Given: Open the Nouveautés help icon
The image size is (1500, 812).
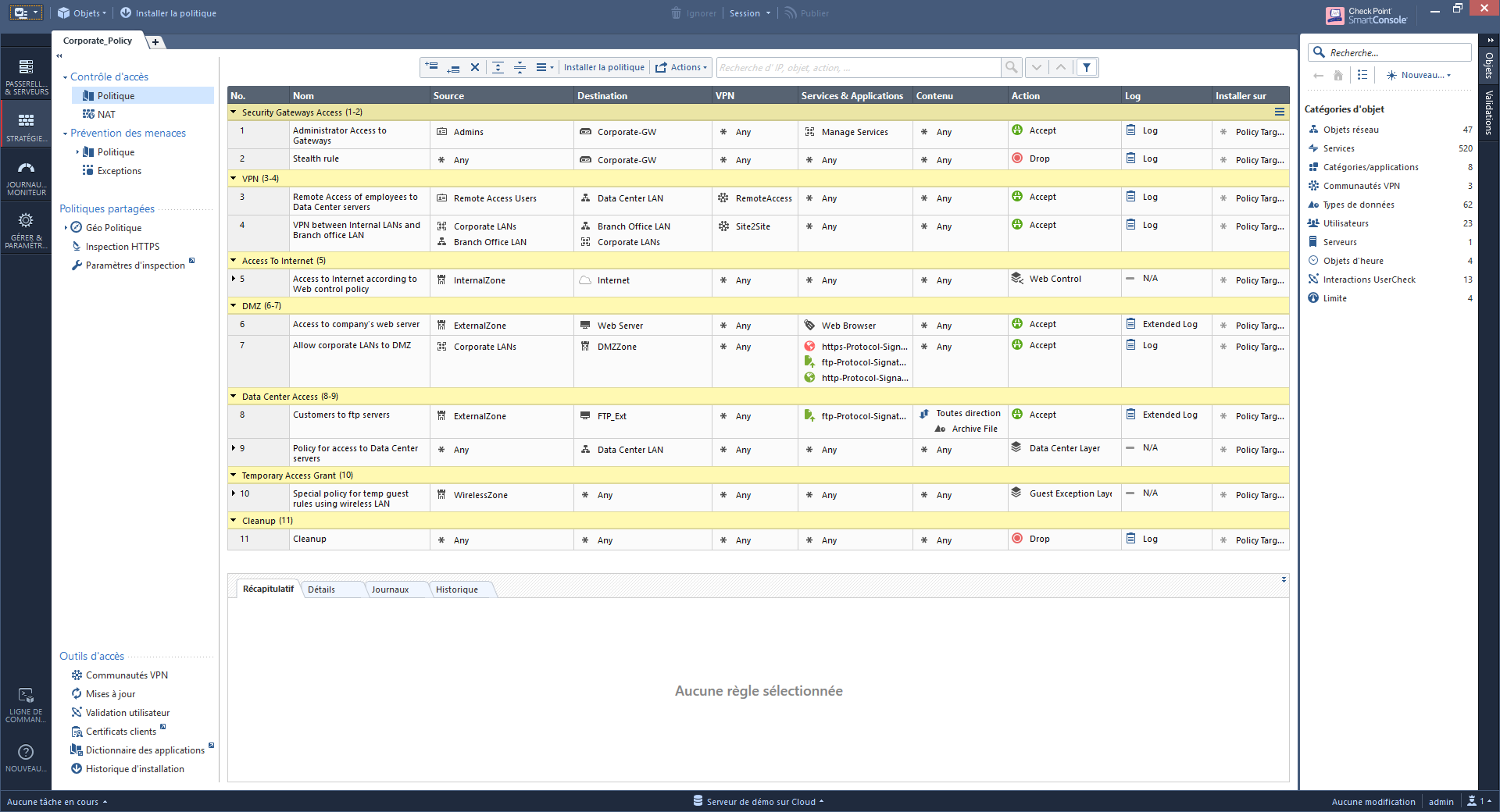Looking at the screenshot, I should [x=26, y=757].
